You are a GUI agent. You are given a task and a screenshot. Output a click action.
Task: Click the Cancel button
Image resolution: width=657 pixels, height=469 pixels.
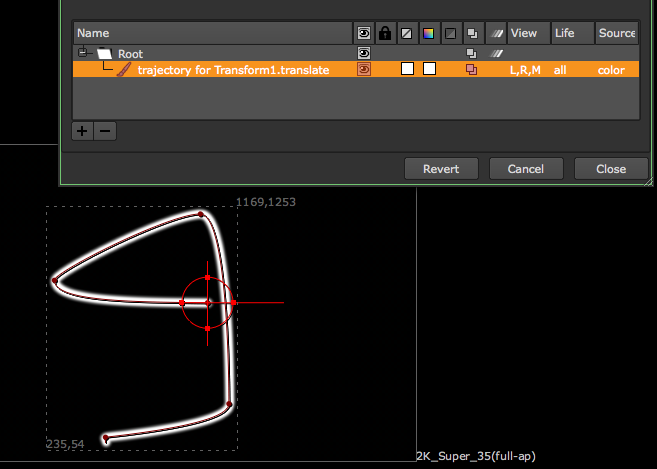pos(525,169)
